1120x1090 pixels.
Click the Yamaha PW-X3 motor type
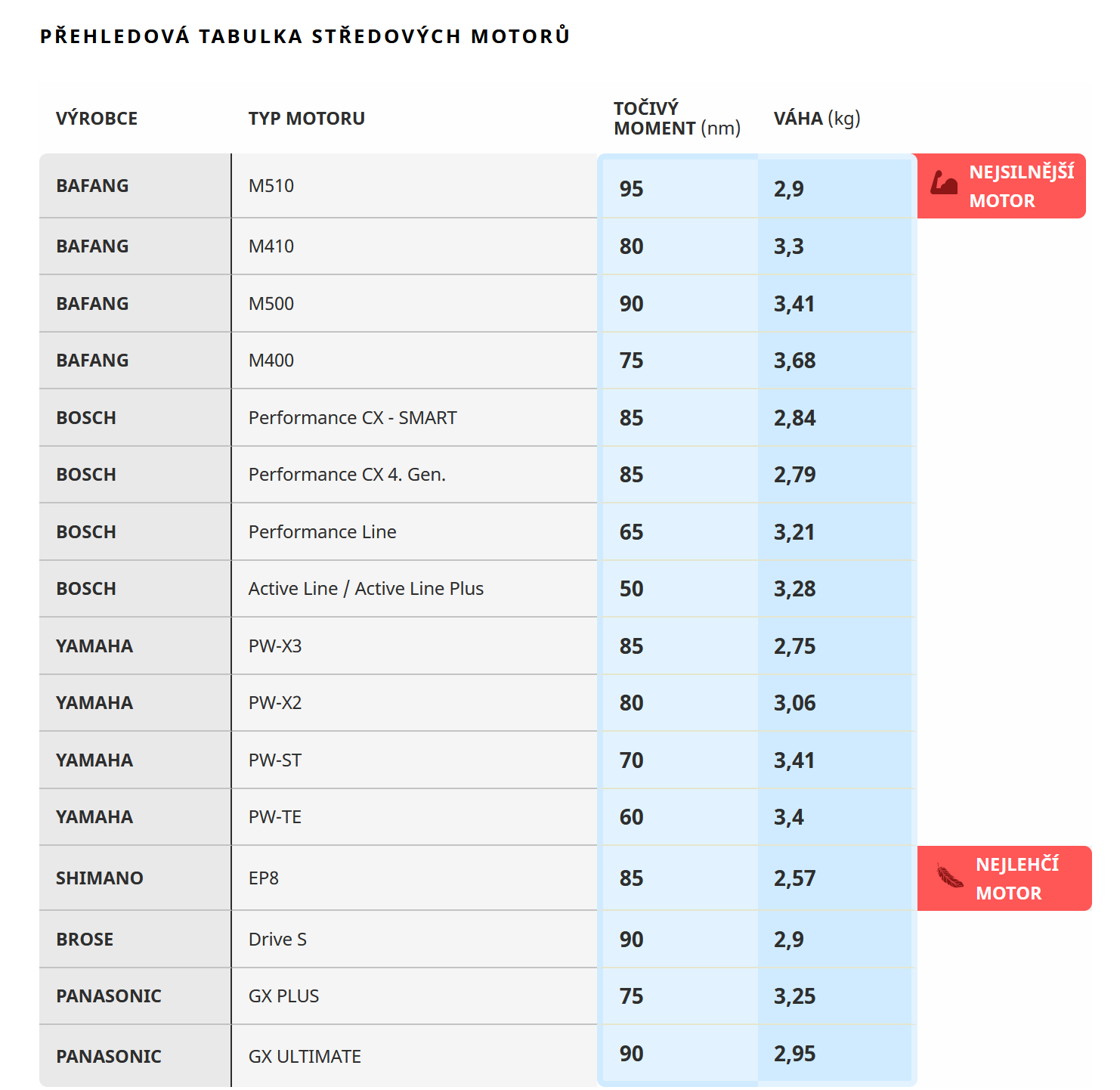pos(275,646)
